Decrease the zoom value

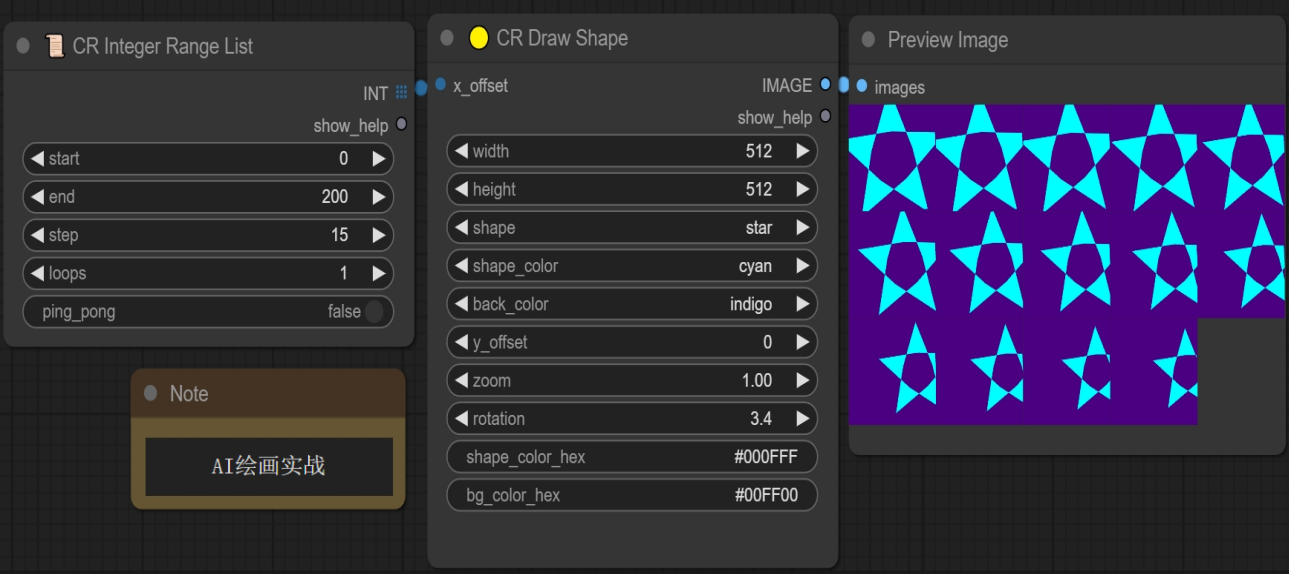pyautogui.click(x=462, y=381)
